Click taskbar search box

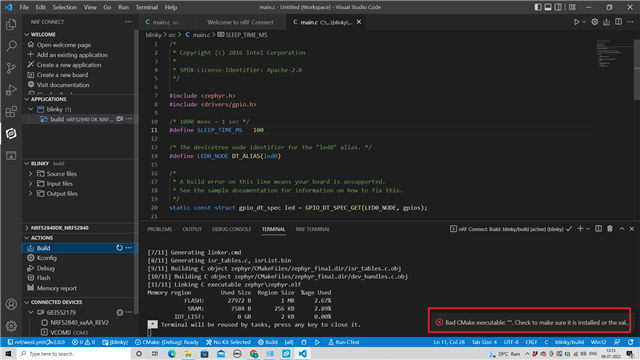pos(73,353)
